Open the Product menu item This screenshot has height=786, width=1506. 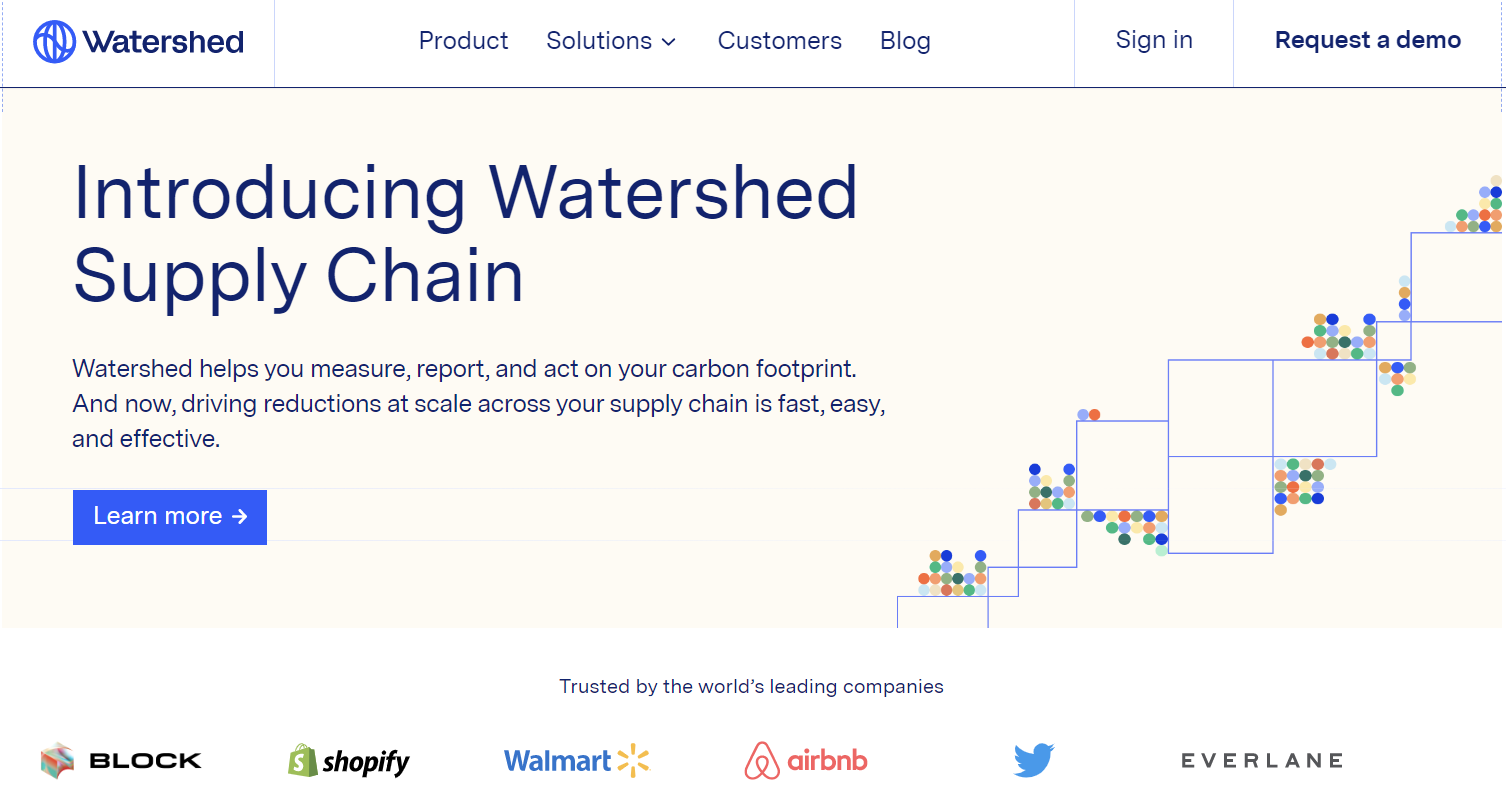point(463,41)
